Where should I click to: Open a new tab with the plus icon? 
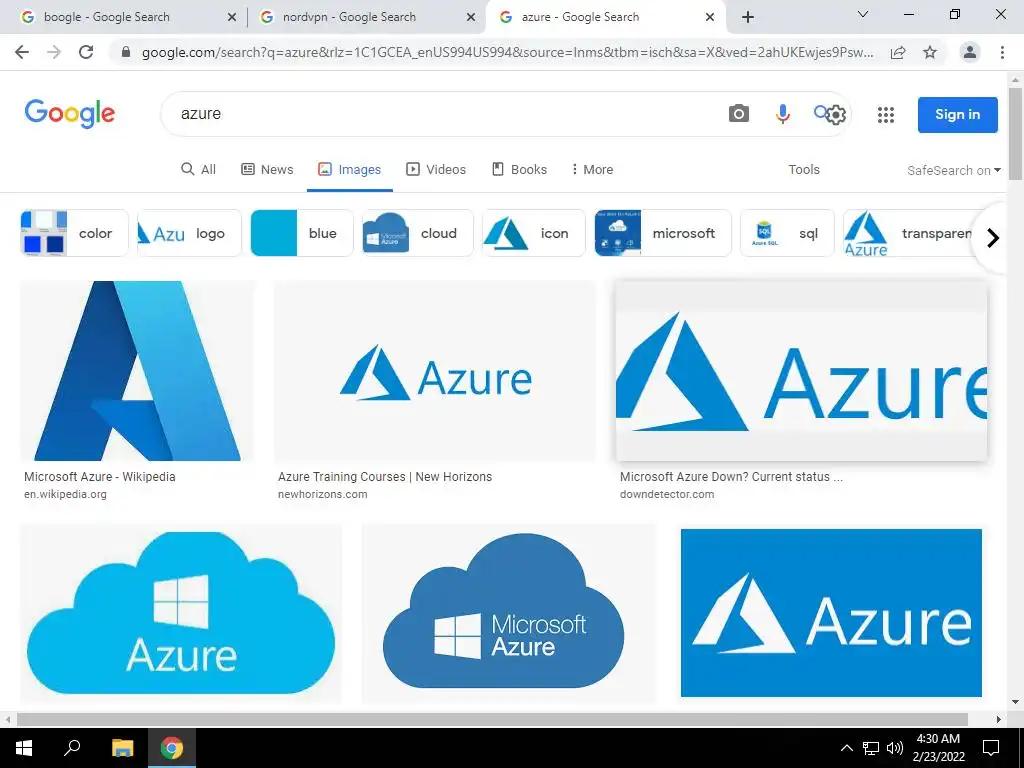748,18
